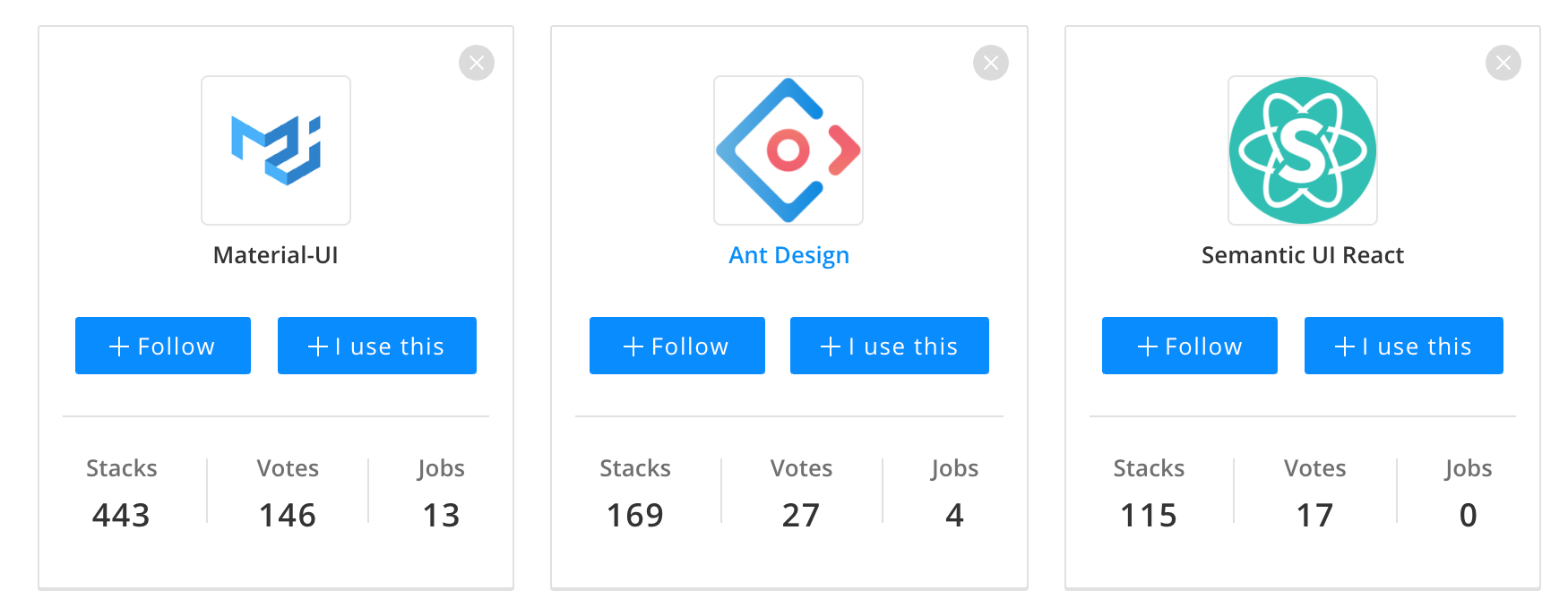Click the Semantic UI React logo icon
Viewport: 1568px width, 616px height.
click(1302, 150)
